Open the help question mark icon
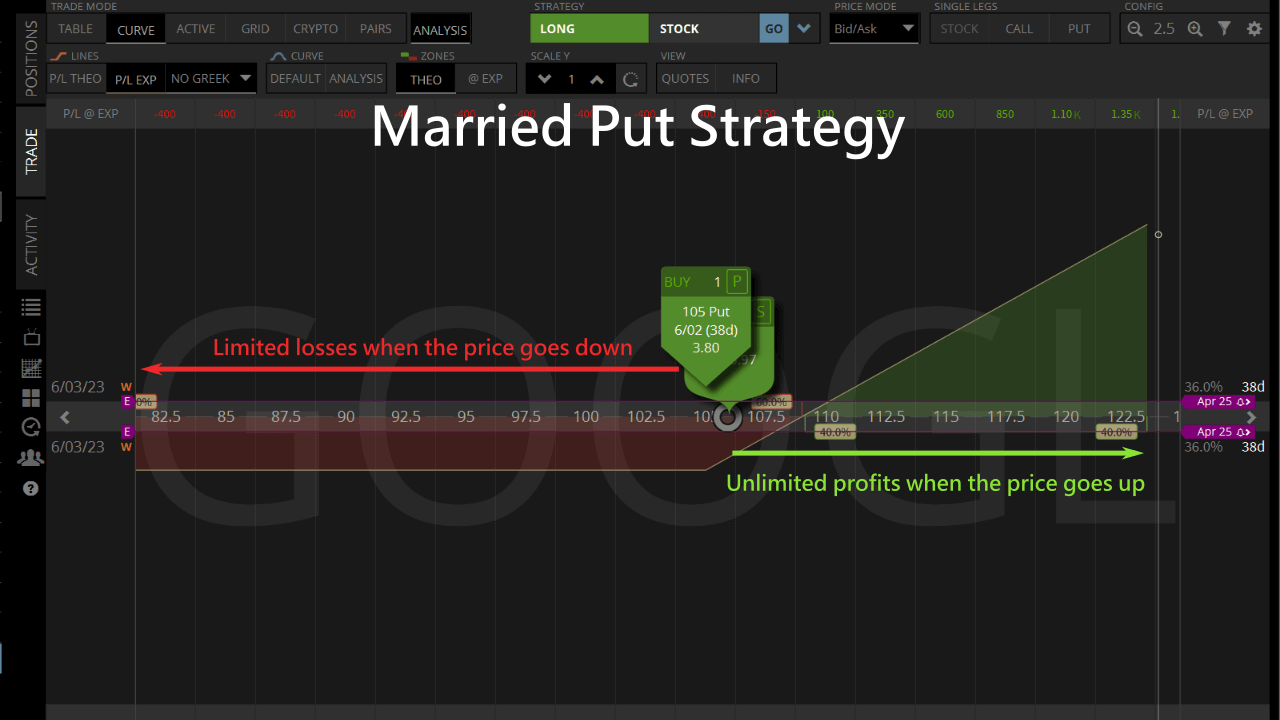1280x720 pixels. click(31, 489)
